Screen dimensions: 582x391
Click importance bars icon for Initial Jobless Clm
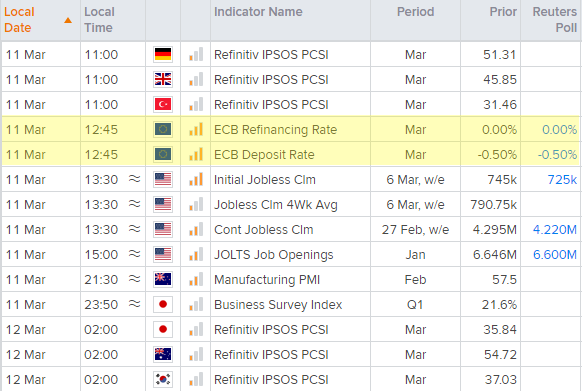[x=196, y=179]
